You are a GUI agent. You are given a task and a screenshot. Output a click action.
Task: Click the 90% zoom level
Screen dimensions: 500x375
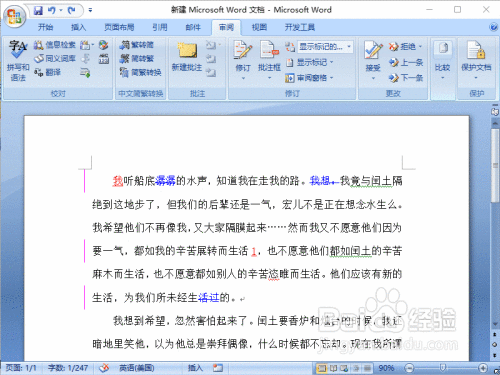click(386, 368)
